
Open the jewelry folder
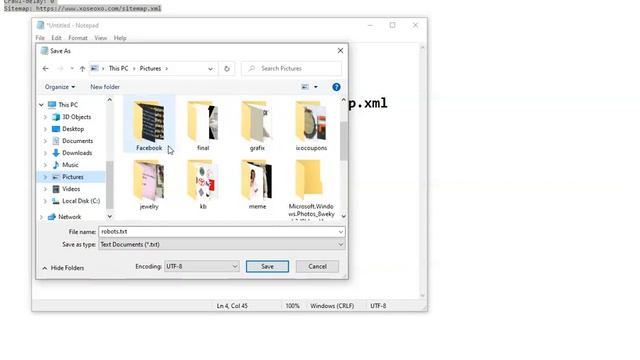pyautogui.click(x=149, y=184)
